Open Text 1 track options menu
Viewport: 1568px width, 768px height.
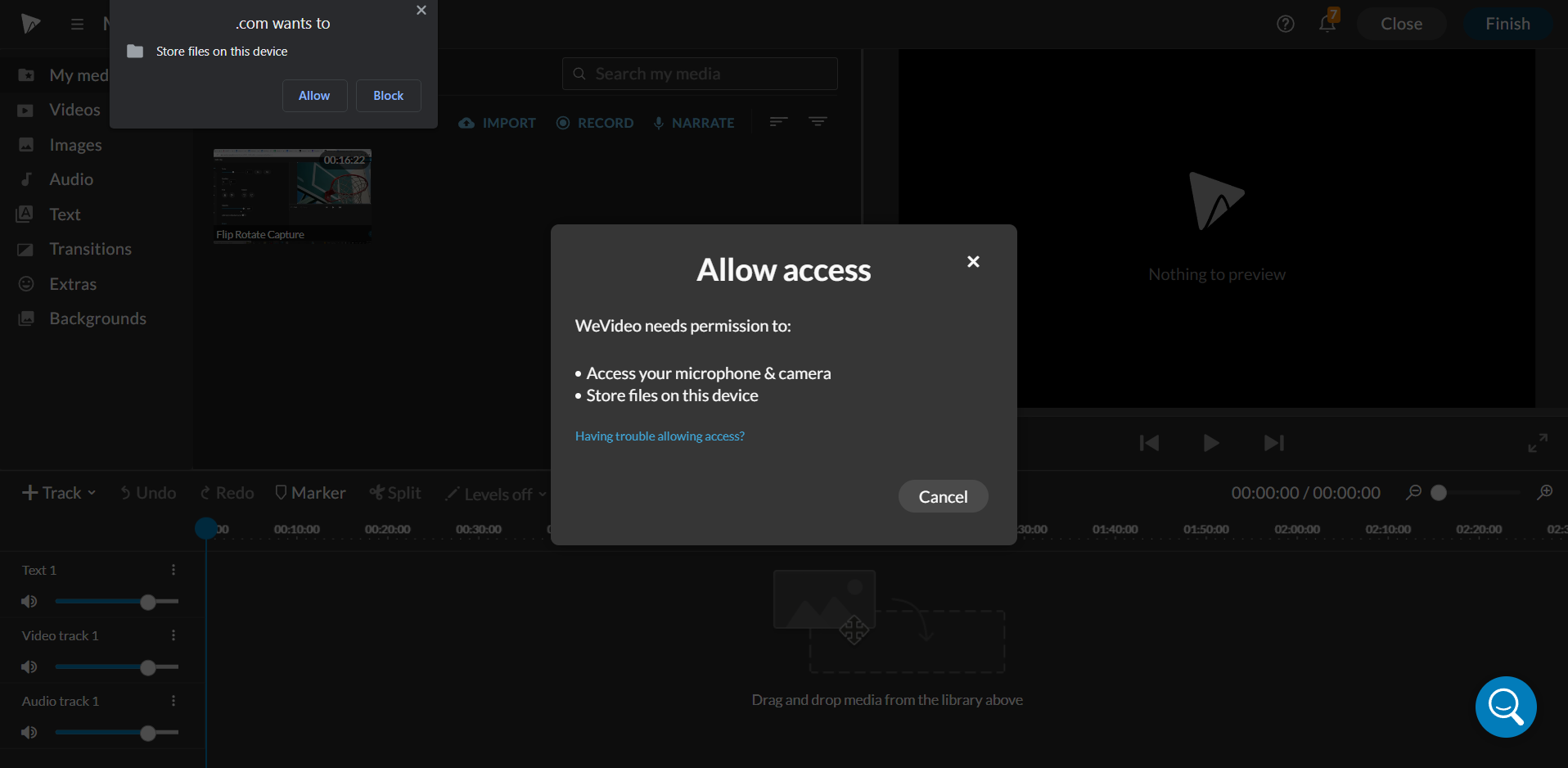[173, 570]
